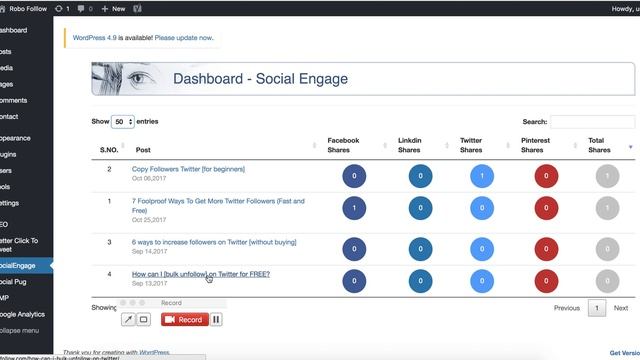Click Facebook shares circle for 6 ways post
Image resolution: width=640 pixels, height=360 pixels.
point(354,249)
